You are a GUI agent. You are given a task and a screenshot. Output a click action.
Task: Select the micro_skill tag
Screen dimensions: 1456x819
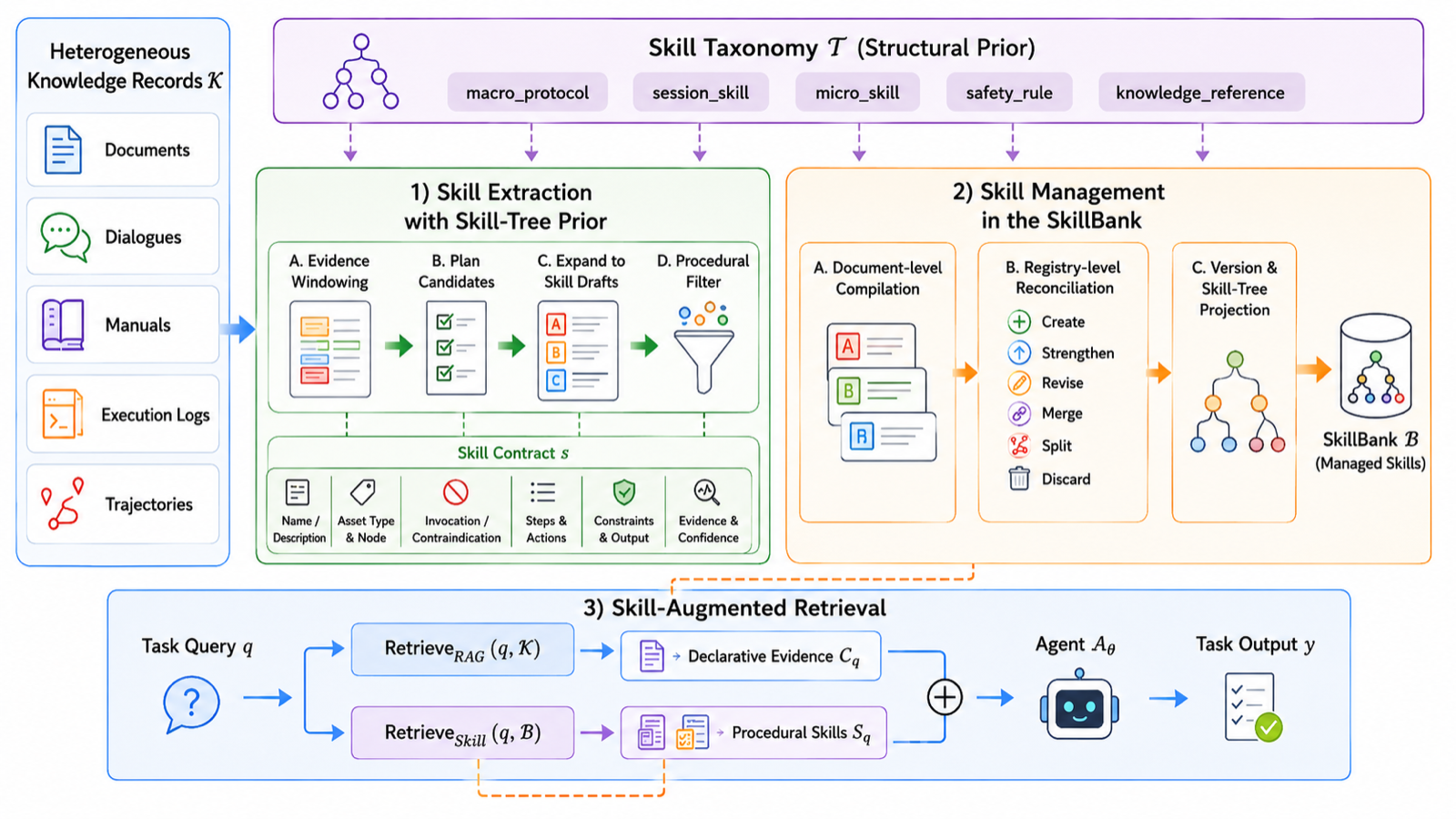tap(857, 93)
